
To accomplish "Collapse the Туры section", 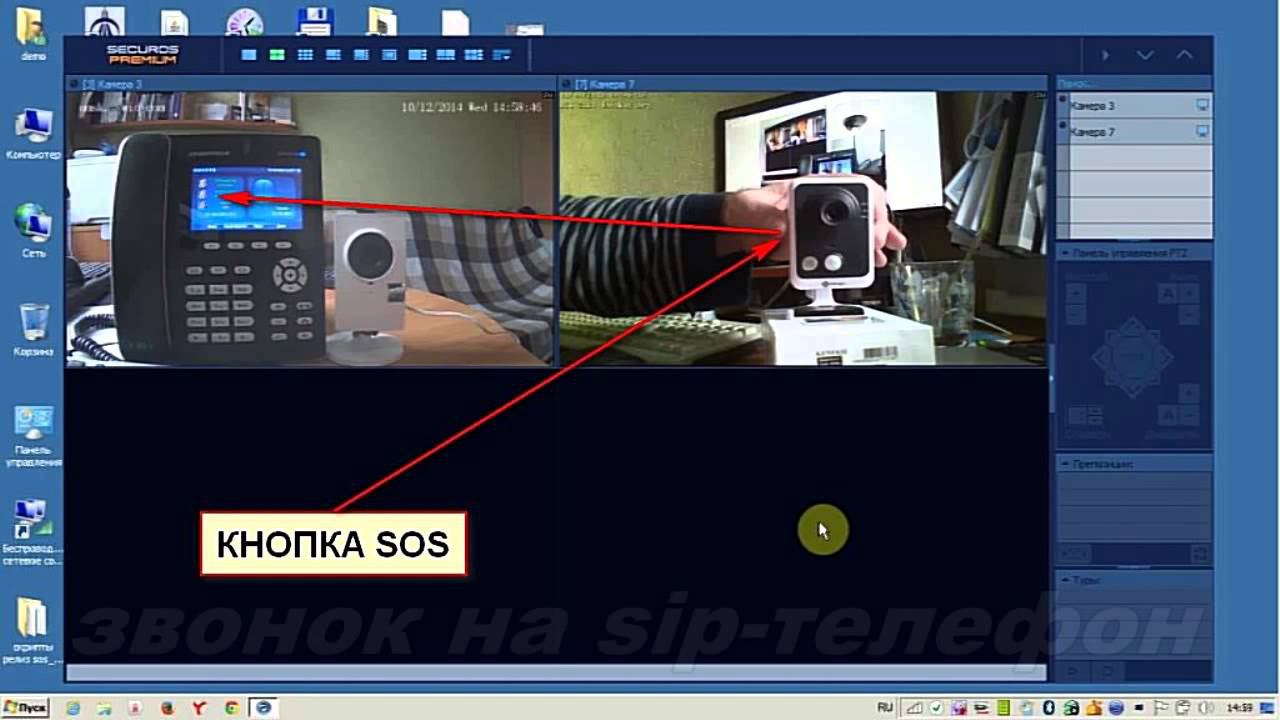I will (1065, 580).
